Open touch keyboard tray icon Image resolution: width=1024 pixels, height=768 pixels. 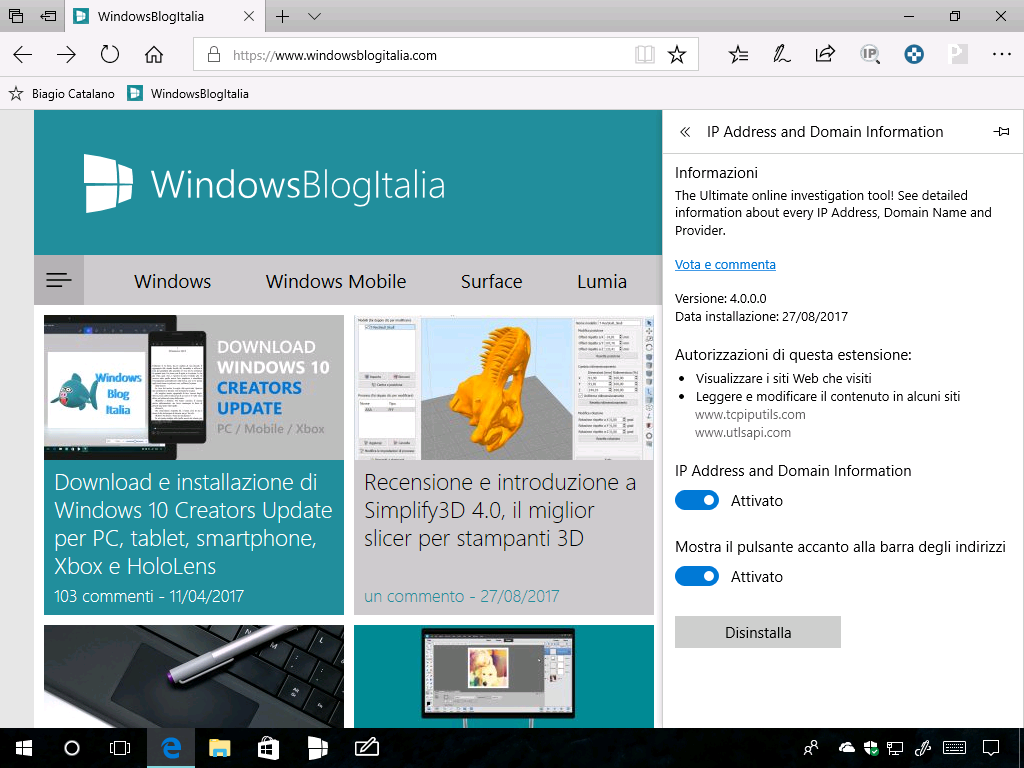955,748
